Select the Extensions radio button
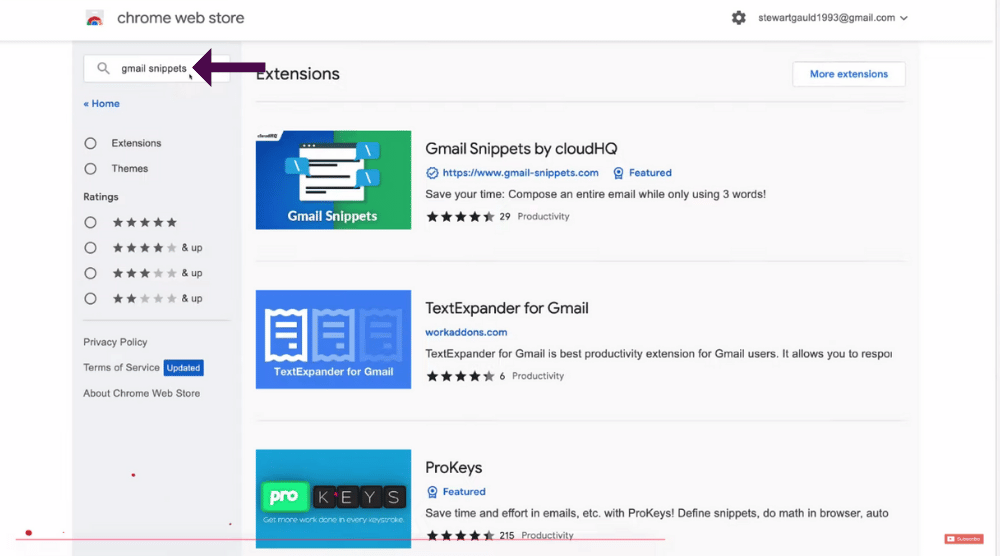Viewport: 1000px width, 556px height. point(91,143)
